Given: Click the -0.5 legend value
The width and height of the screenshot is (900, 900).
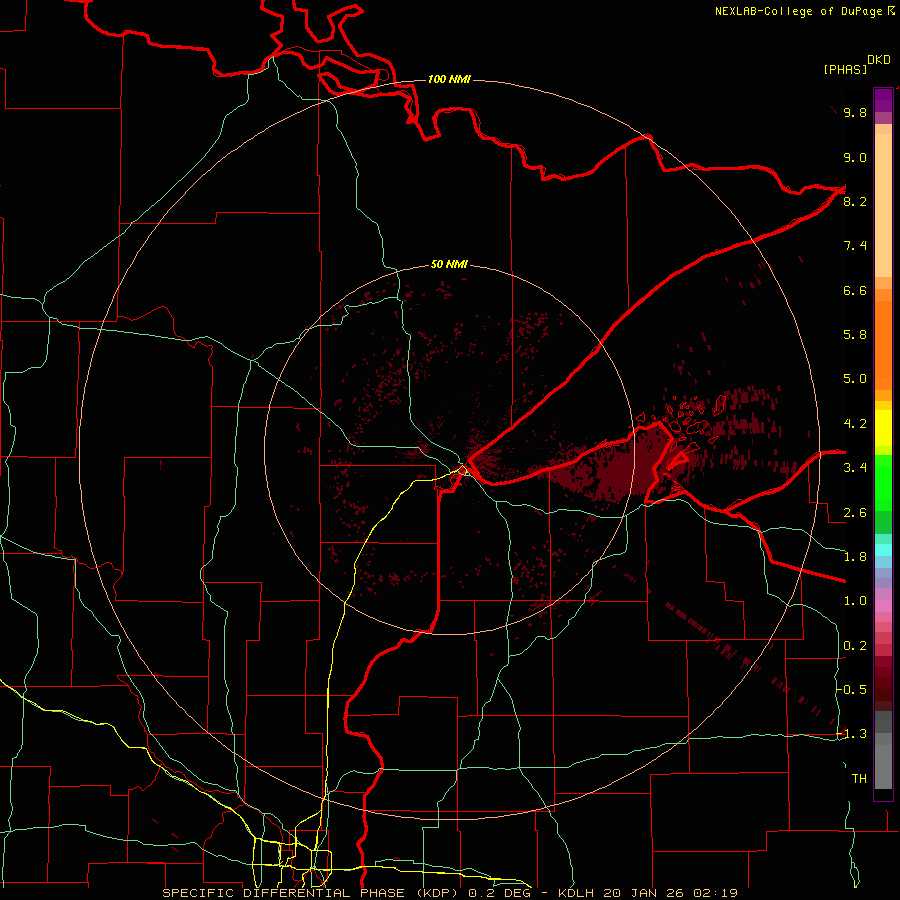Looking at the screenshot, I should point(852,690).
